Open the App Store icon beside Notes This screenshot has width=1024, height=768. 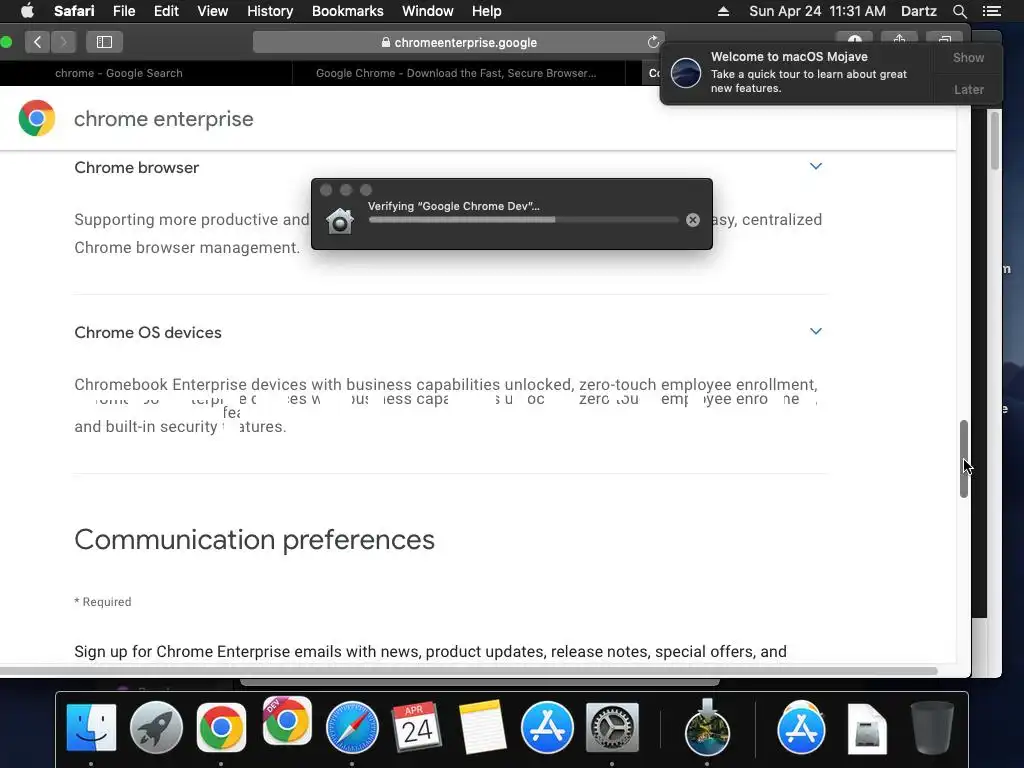tap(547, 727)
